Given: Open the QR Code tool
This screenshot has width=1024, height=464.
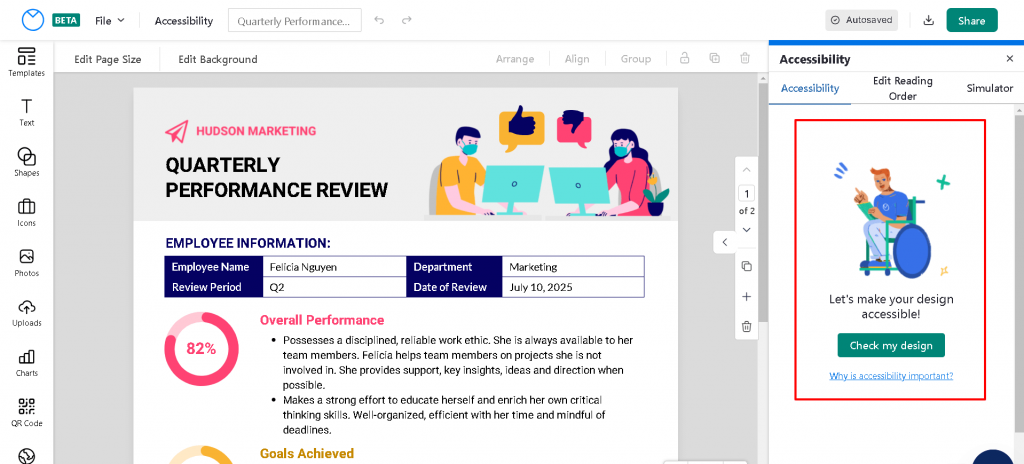Looking at the screenshot, I should point(27,412).
